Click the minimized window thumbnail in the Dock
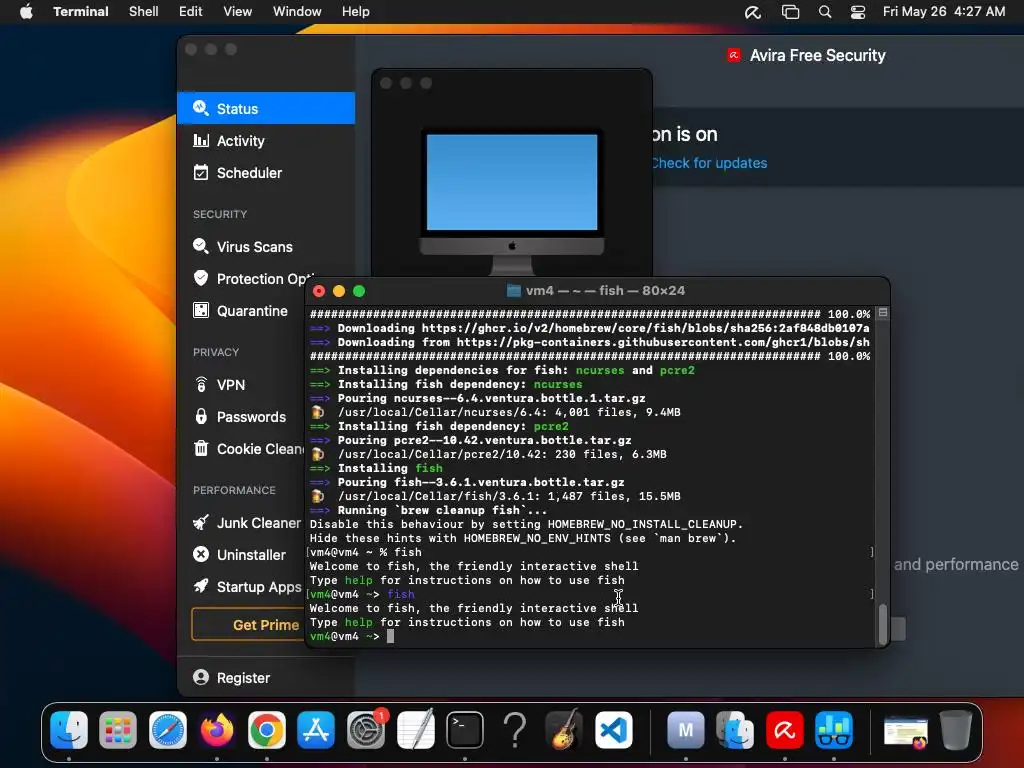Screen dimensions: 1024x768 coord(906,731)
